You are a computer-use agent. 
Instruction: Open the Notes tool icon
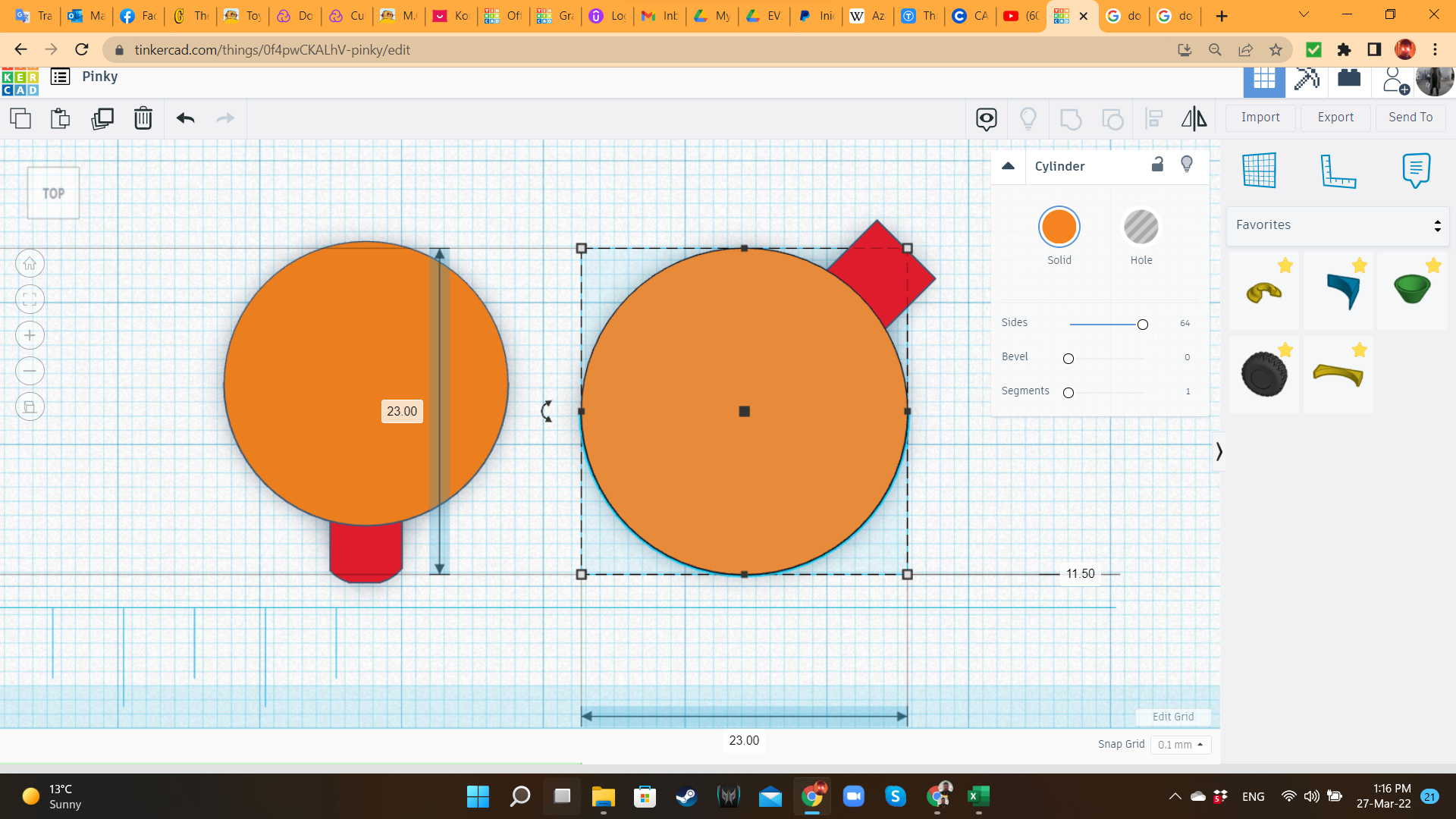pyautogui.click(x=1416, y=170)
